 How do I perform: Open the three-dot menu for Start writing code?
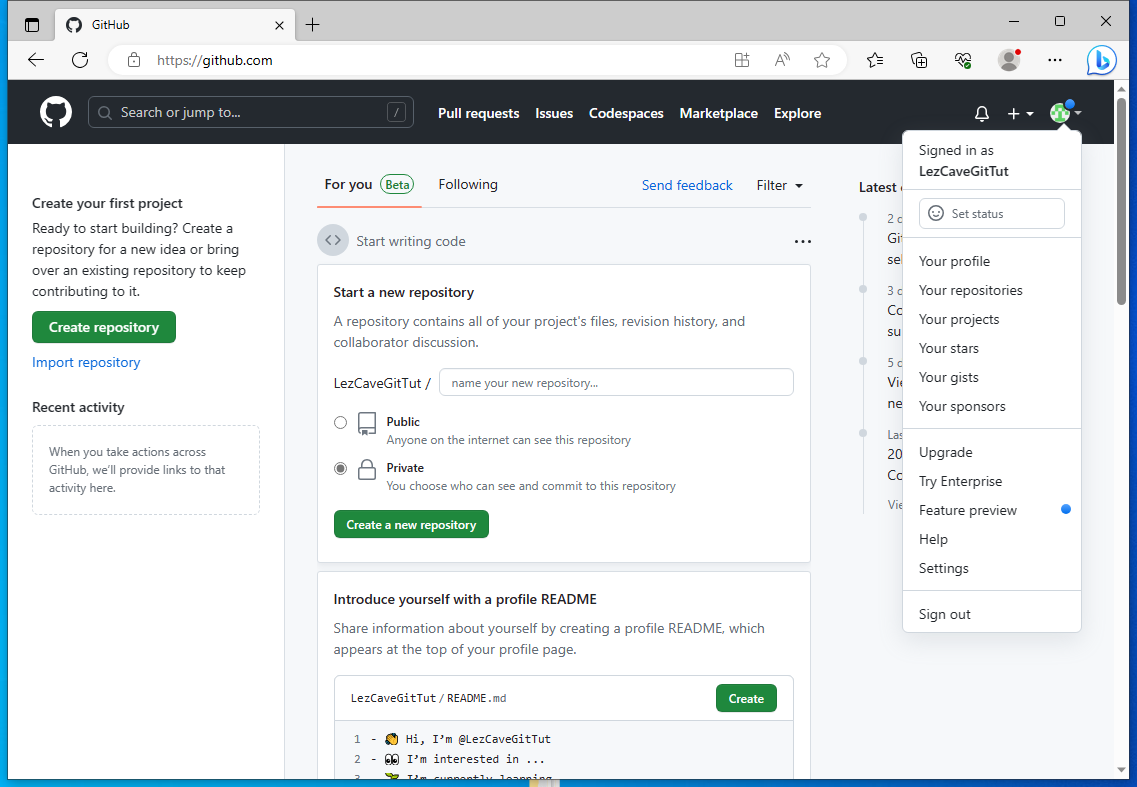pyautogui.click(x=802, y=242)
